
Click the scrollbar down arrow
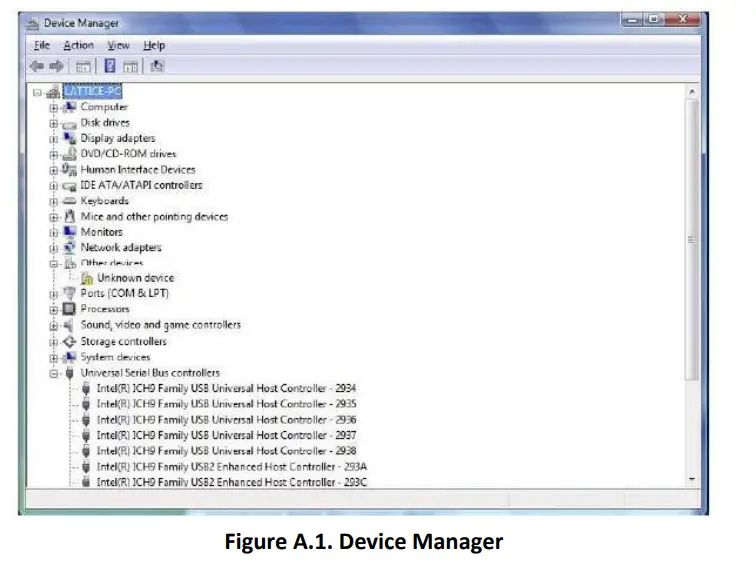click(x=692, y=480)
